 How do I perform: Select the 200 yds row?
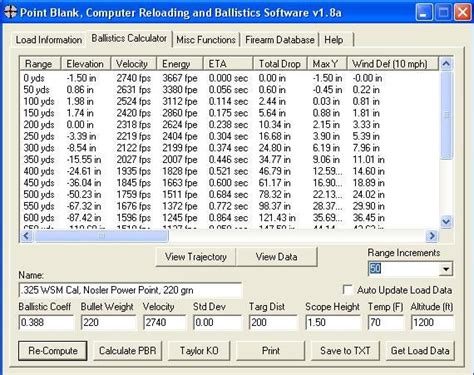click(229, 125)
